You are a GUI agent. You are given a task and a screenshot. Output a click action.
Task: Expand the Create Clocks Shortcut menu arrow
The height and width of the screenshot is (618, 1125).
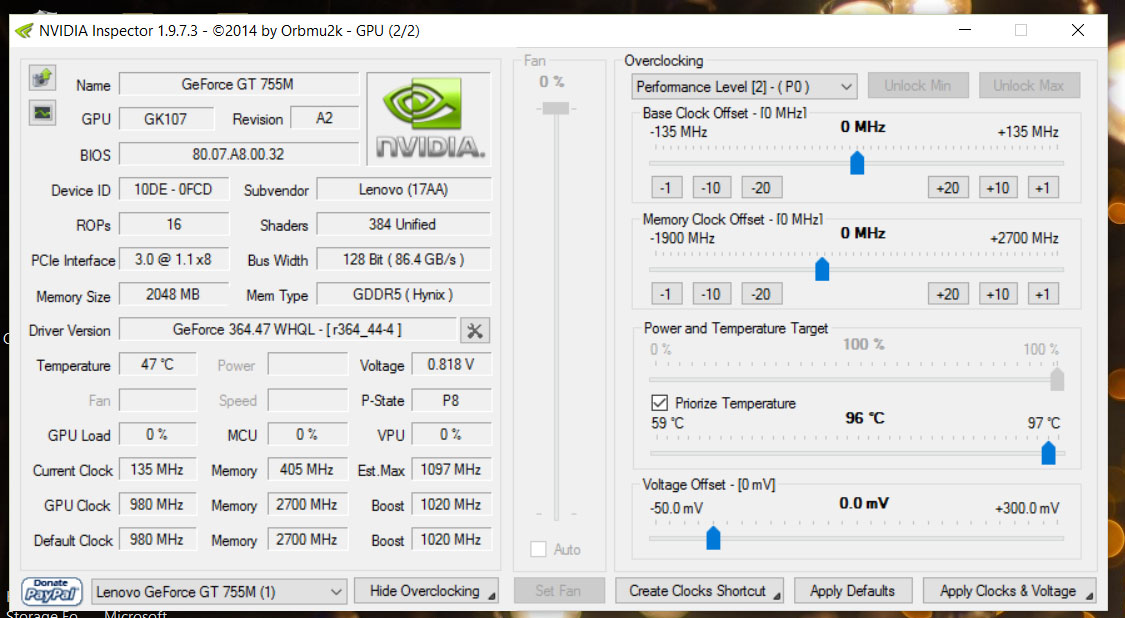pyautogui.click(x=776, y=595)
